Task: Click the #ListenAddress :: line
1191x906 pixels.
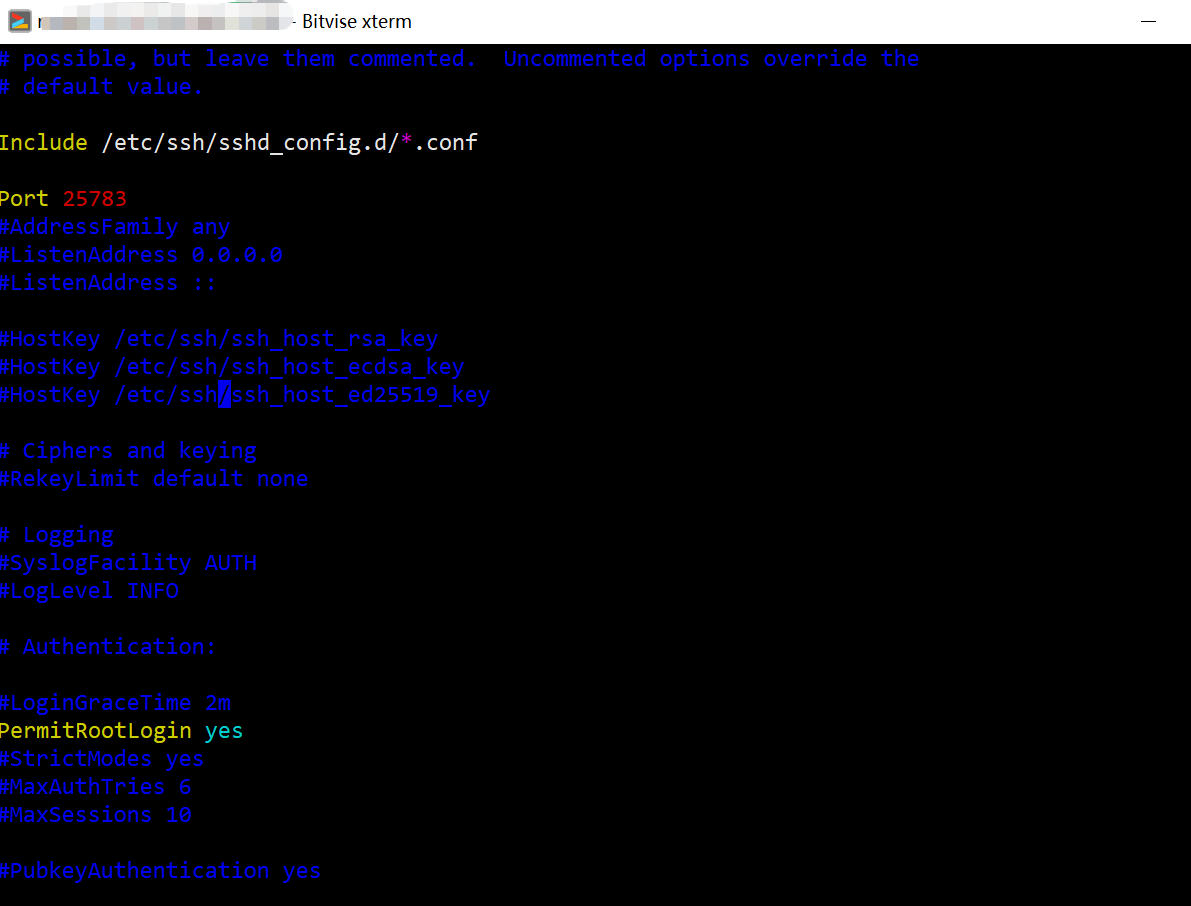Action: (108, 283)
